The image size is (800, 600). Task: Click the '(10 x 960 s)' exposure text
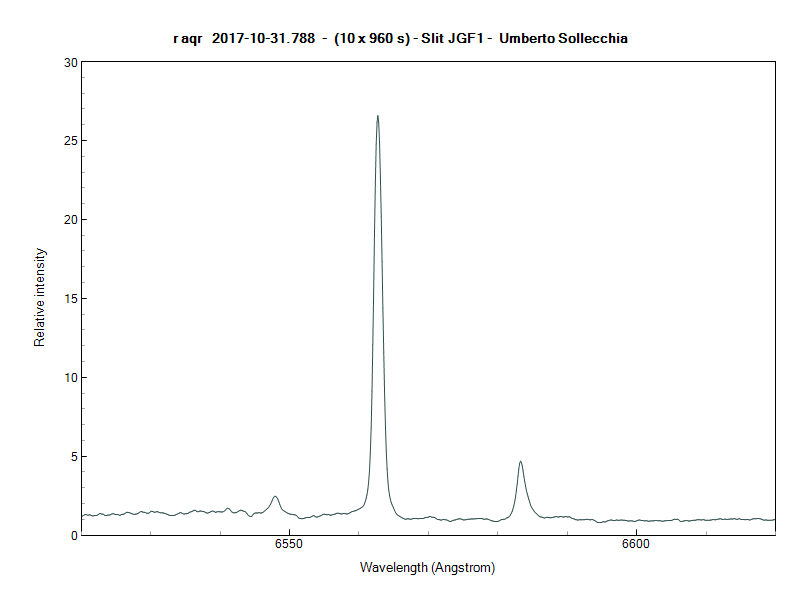[372, 38]
